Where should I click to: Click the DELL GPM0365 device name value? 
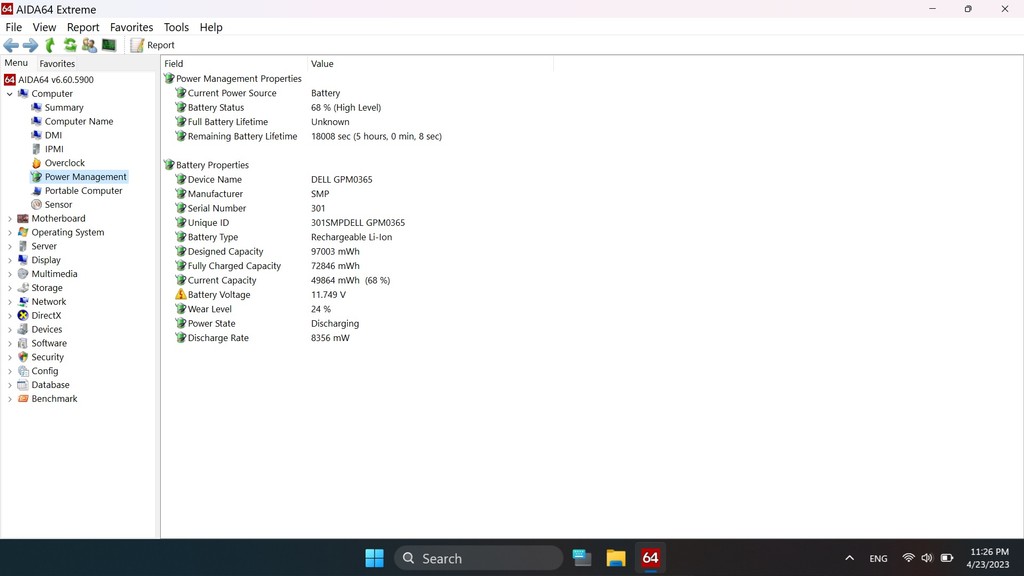(342, 180)
